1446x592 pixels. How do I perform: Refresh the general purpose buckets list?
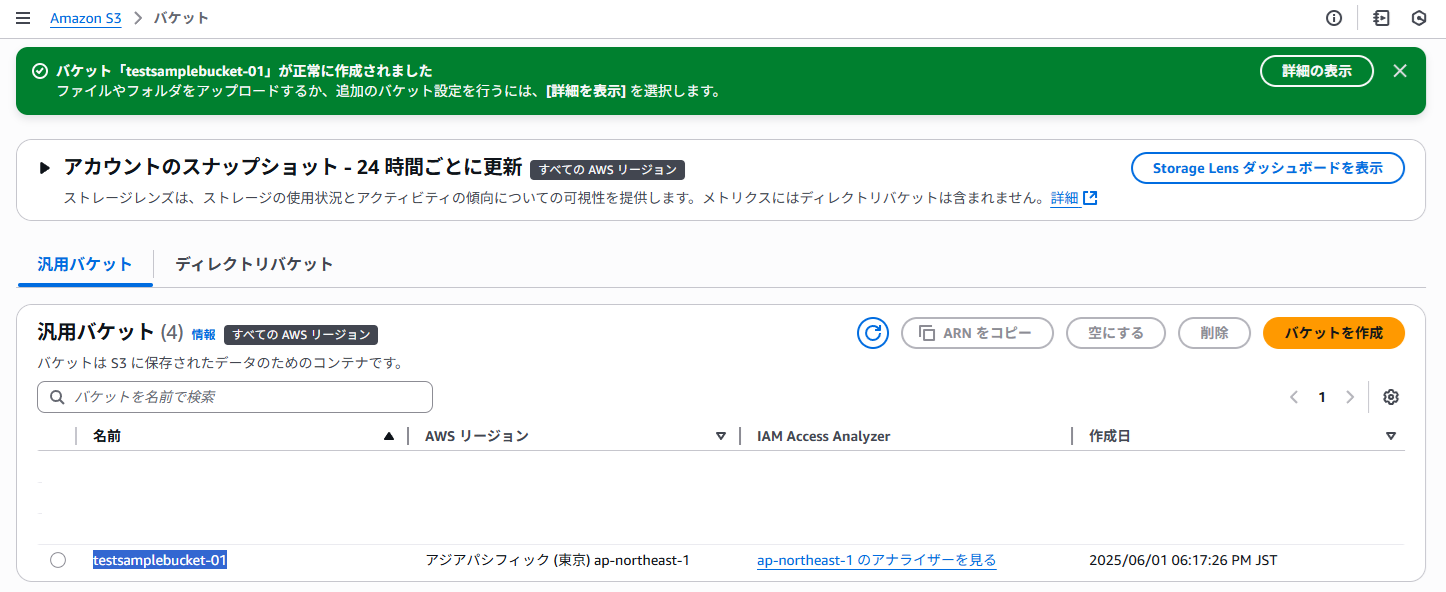[873, 333]
